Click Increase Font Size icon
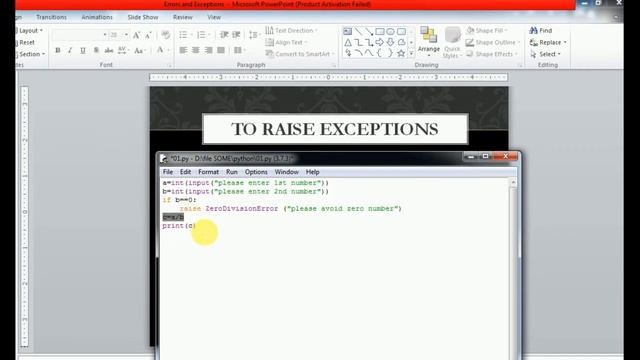This screenshot has height=360, width=640. [137, 35]
